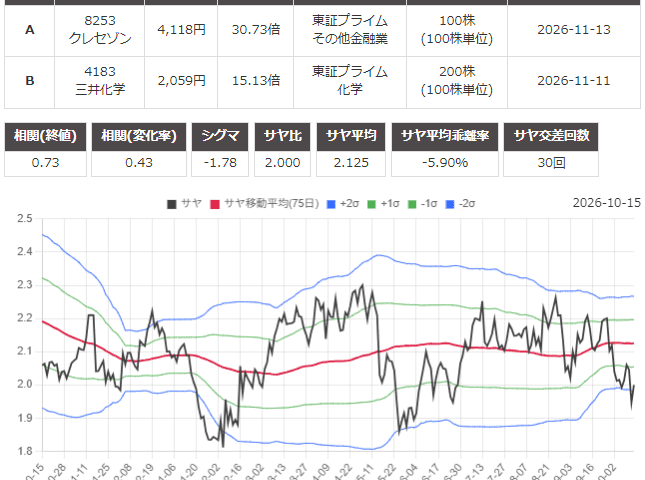Click the サヤ交差回数 header
Viewport: 645px width, 480px height.
[551, 136]
